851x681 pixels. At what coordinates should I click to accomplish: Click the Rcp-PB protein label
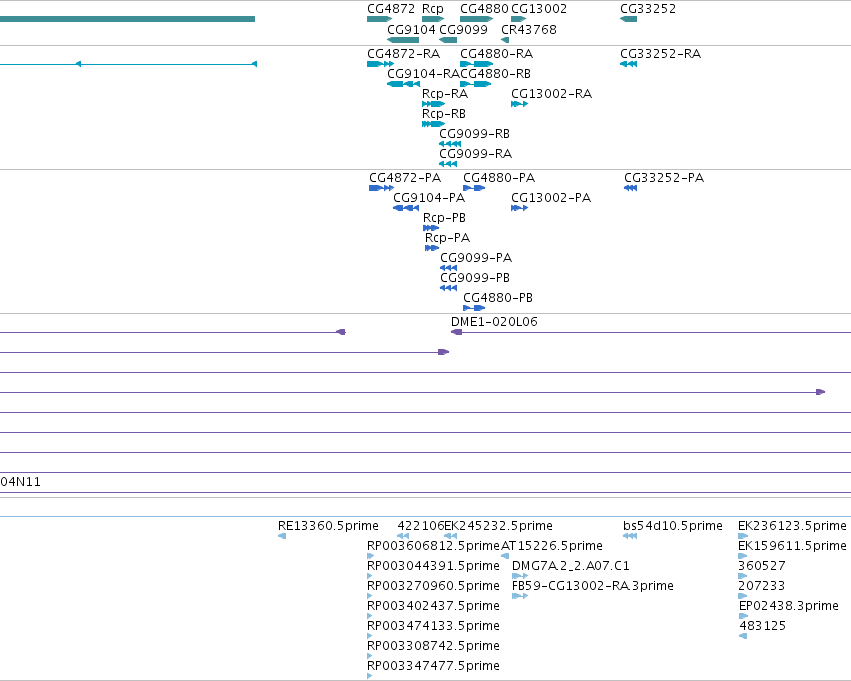[x=444, y=218]
